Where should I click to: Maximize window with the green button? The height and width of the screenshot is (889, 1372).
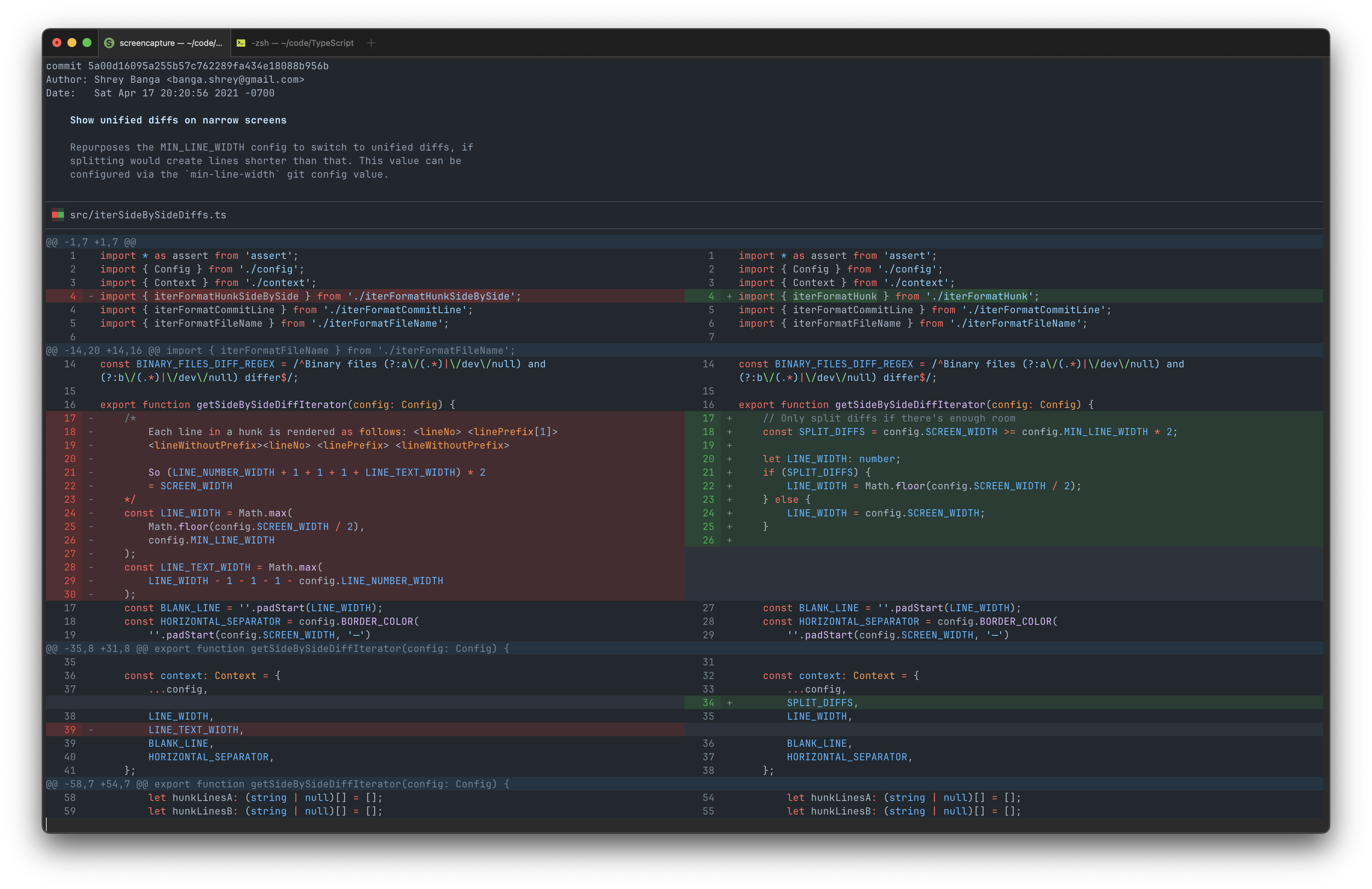click(87, 43)
